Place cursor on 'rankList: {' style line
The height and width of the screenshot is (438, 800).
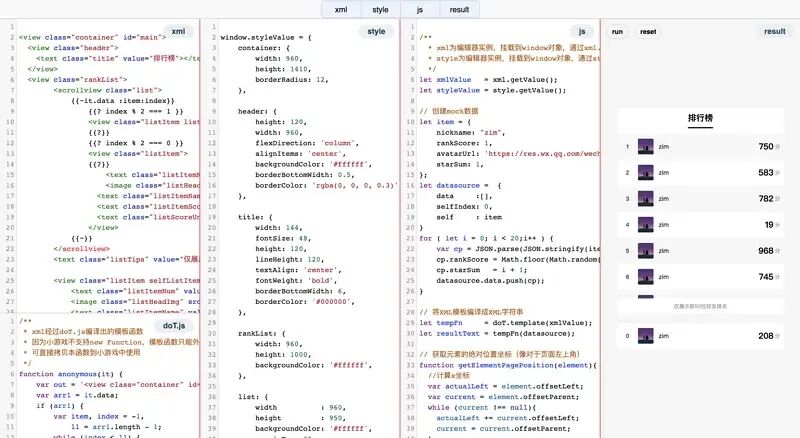262,333
